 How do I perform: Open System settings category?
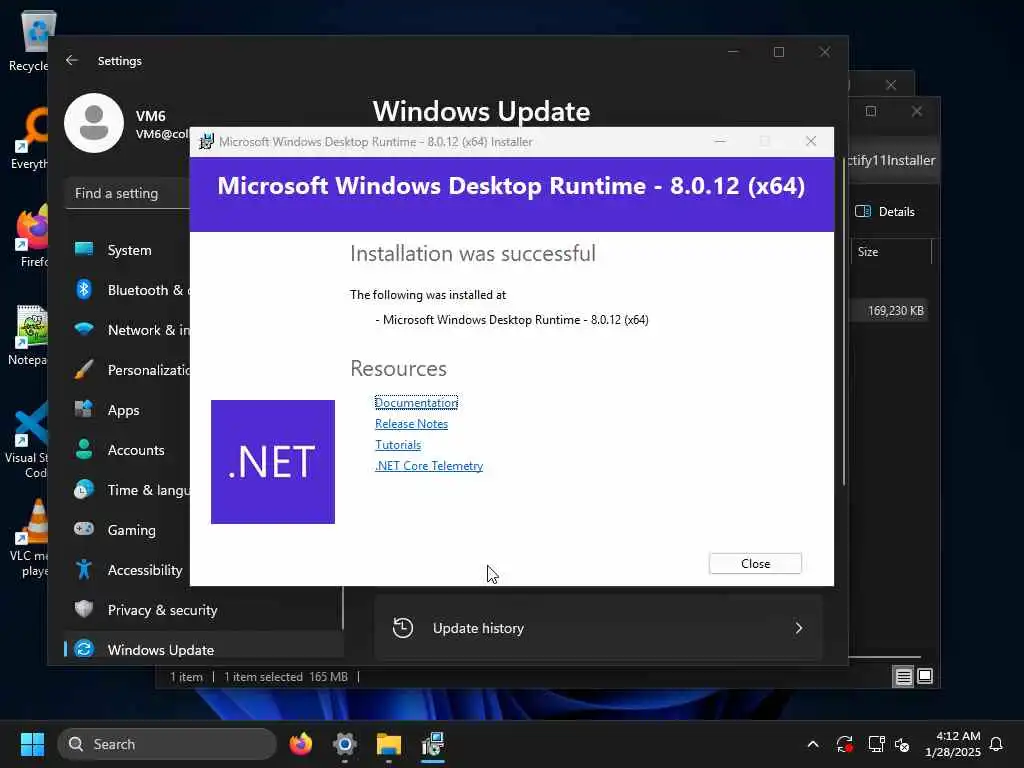click(129, 250)
